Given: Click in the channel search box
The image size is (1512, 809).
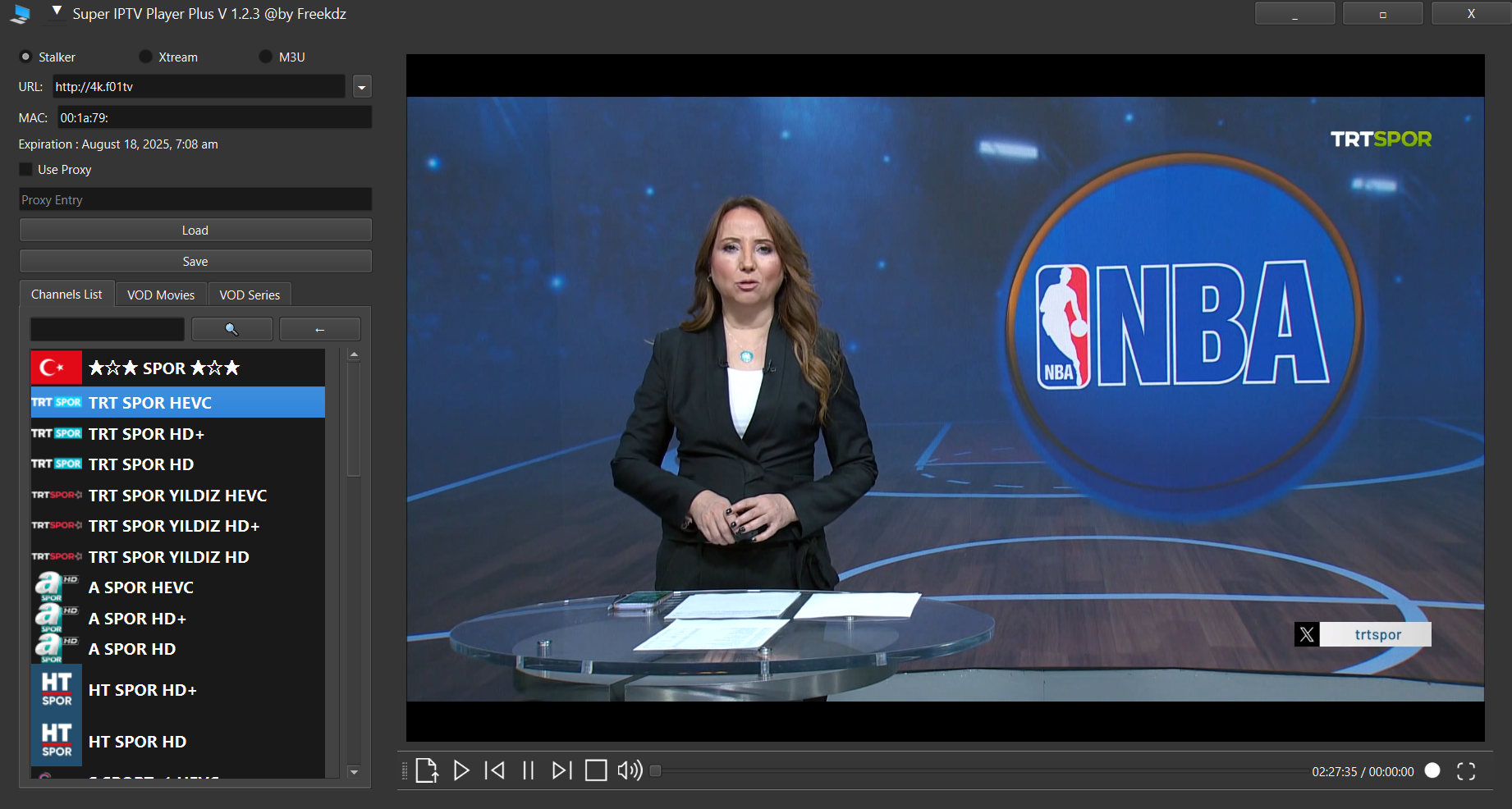Looking at the screenshot, I should pyautogui.click(x=108, y=329).
